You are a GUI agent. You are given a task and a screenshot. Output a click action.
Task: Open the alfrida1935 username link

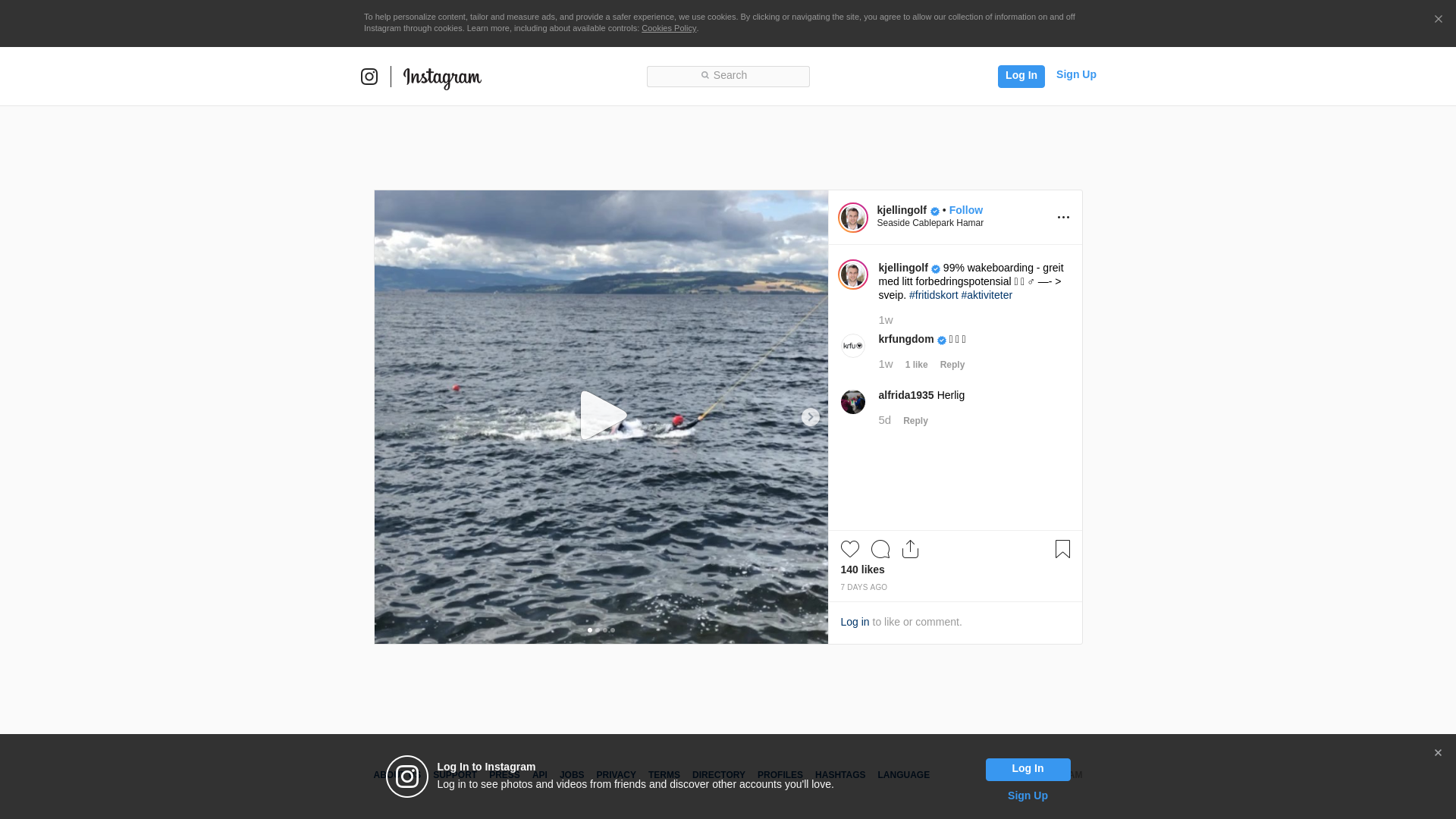click(906, 395)
